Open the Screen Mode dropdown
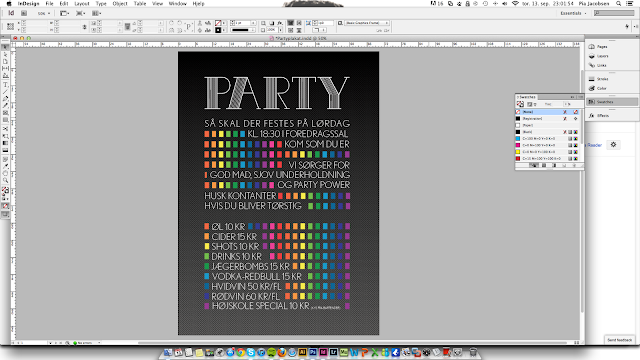This screenshot has width=640, height=360. (x=80, y=13)
